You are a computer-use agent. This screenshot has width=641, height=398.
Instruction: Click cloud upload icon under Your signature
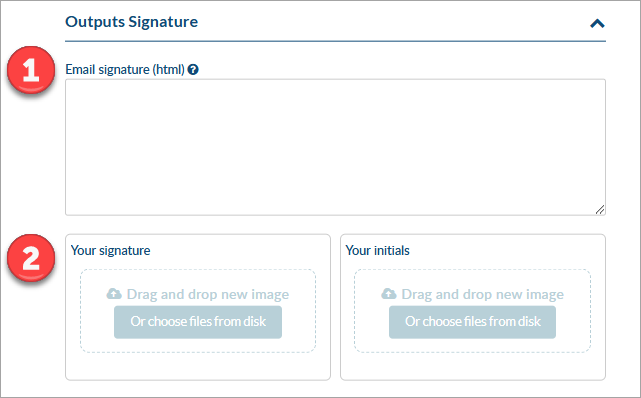114,293
